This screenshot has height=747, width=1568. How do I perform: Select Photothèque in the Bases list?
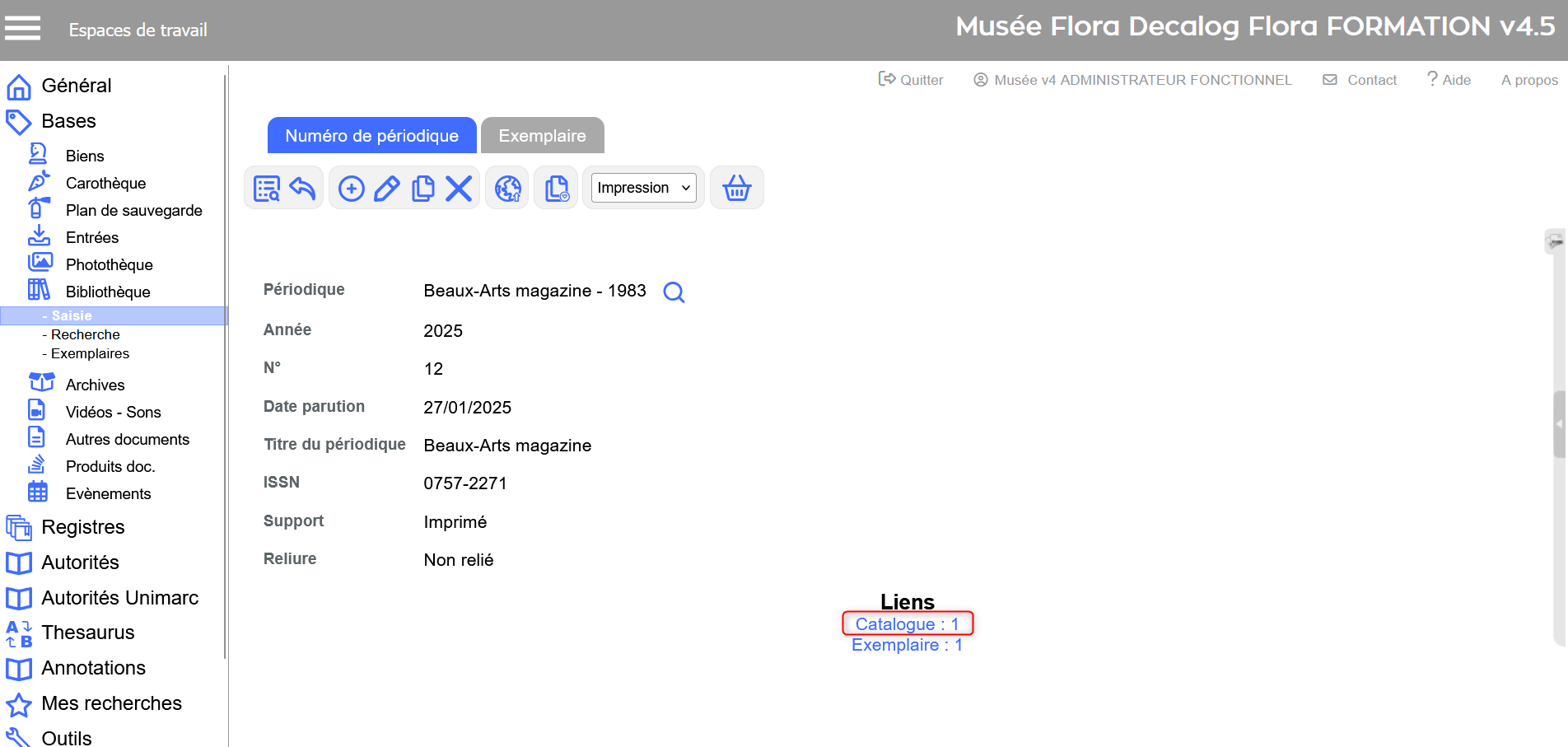click(109, 264)
